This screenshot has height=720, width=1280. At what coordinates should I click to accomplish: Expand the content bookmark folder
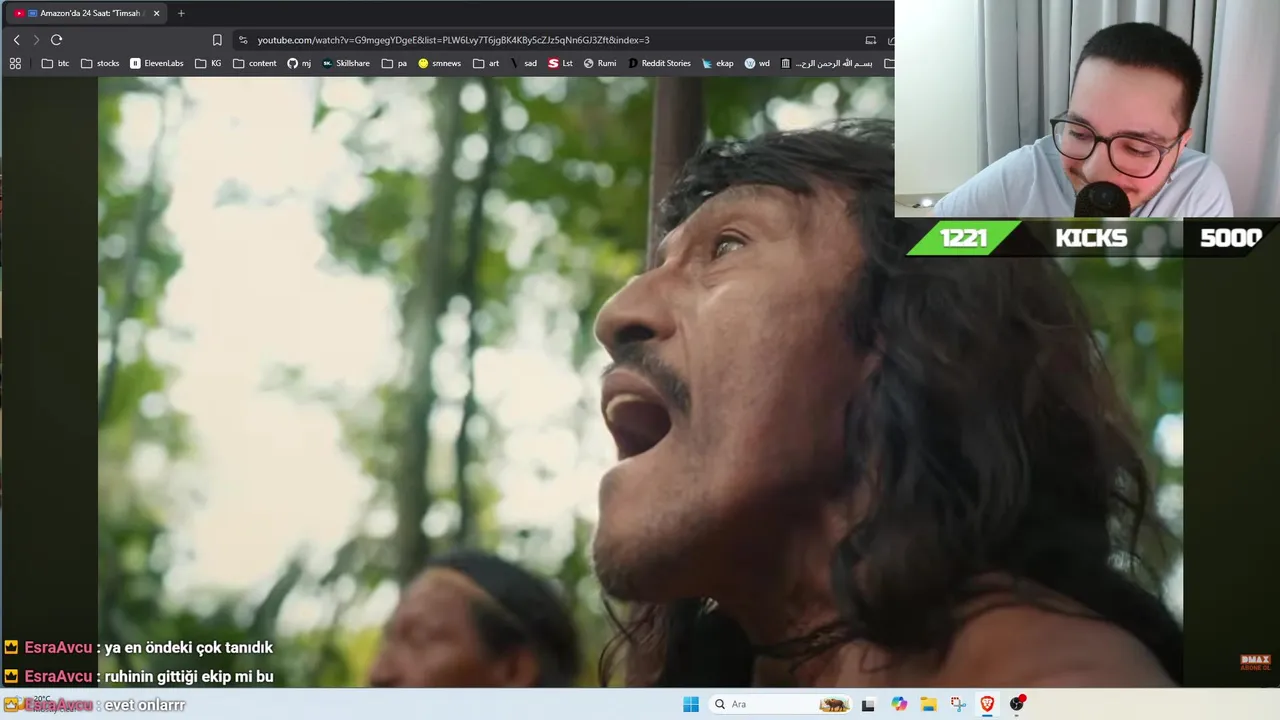[x=255, y=63]
